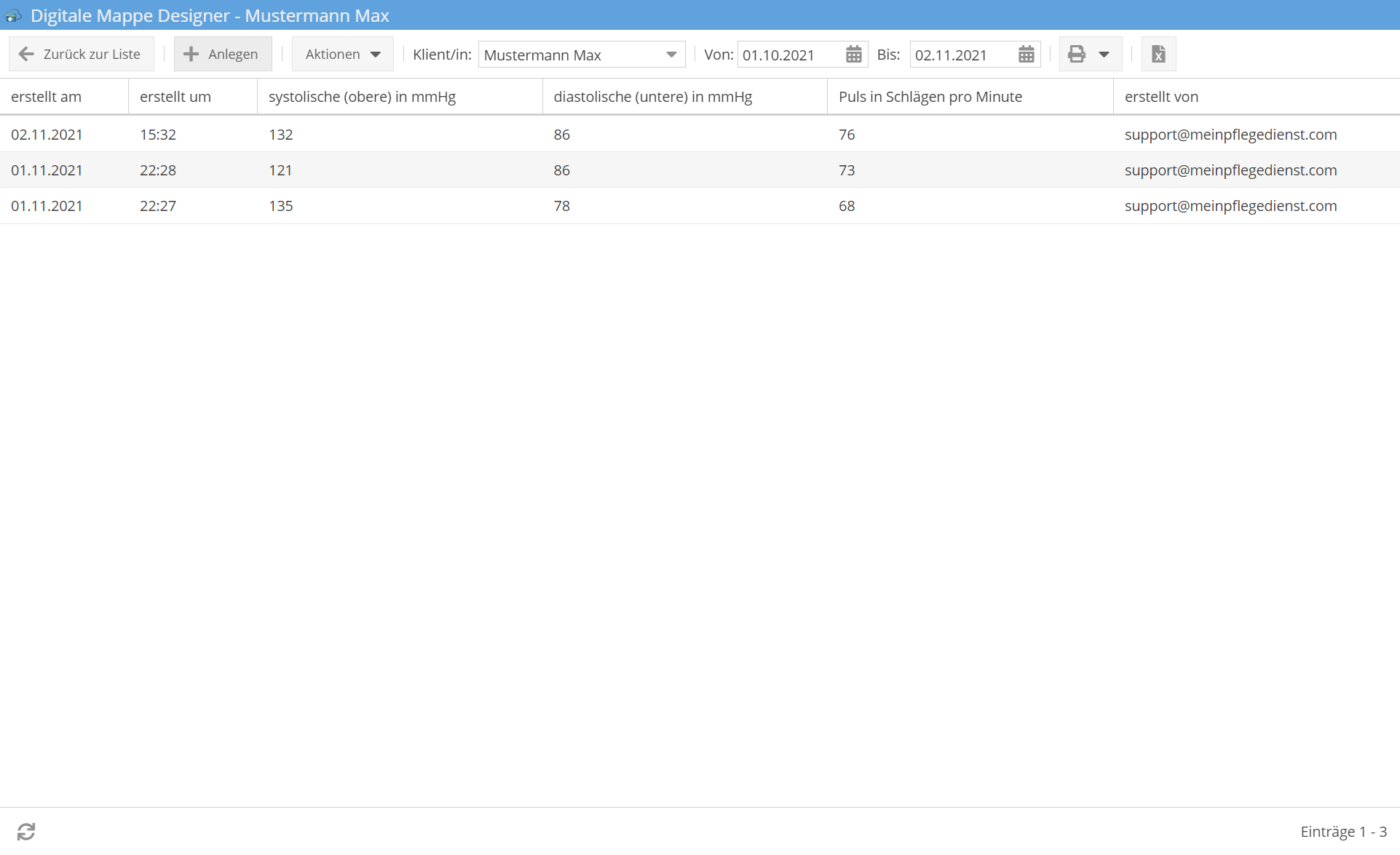The image size is (1400, 855).
Task: Select the row with systolic value 121
Action: point(437,170)
